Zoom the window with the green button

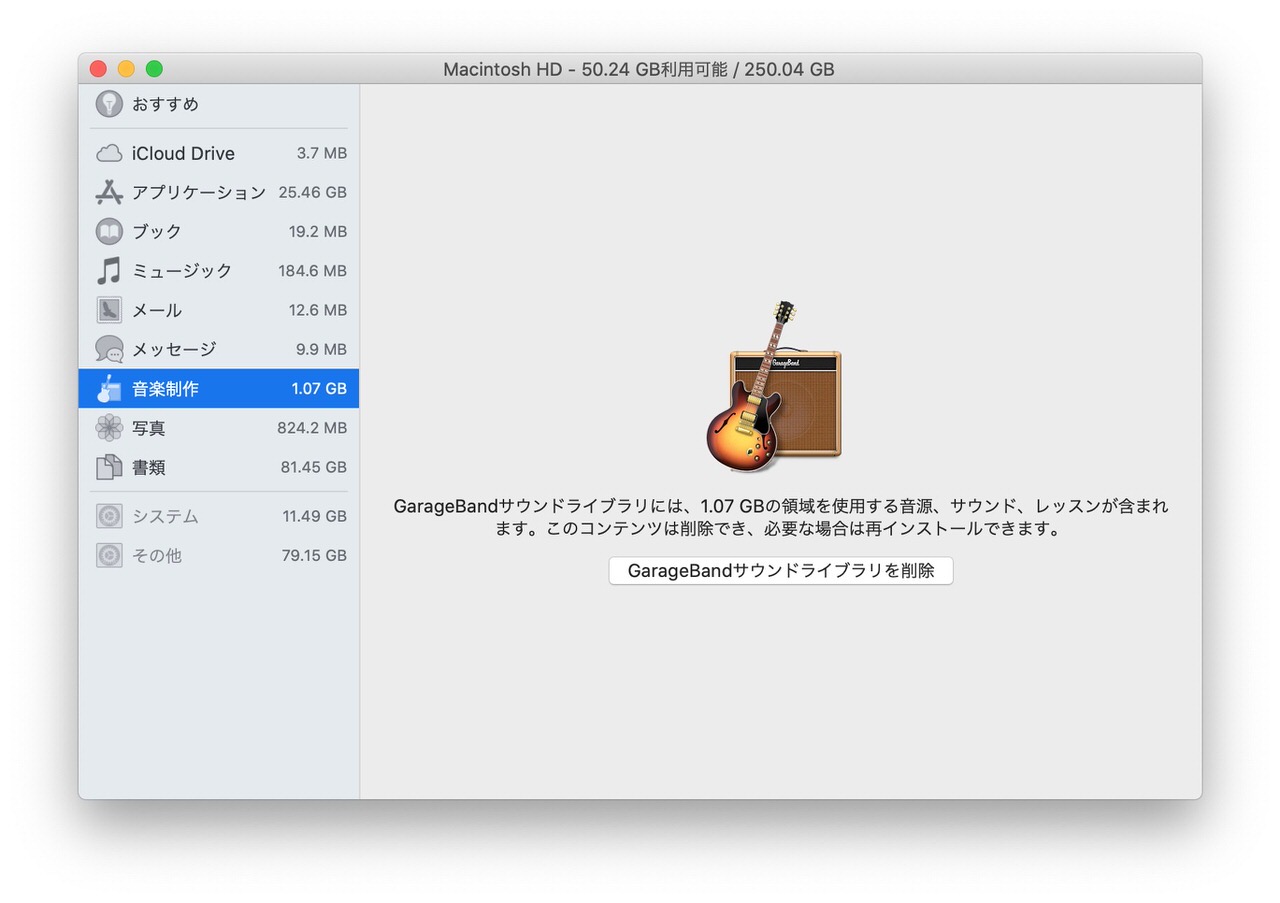pos(154,69)
